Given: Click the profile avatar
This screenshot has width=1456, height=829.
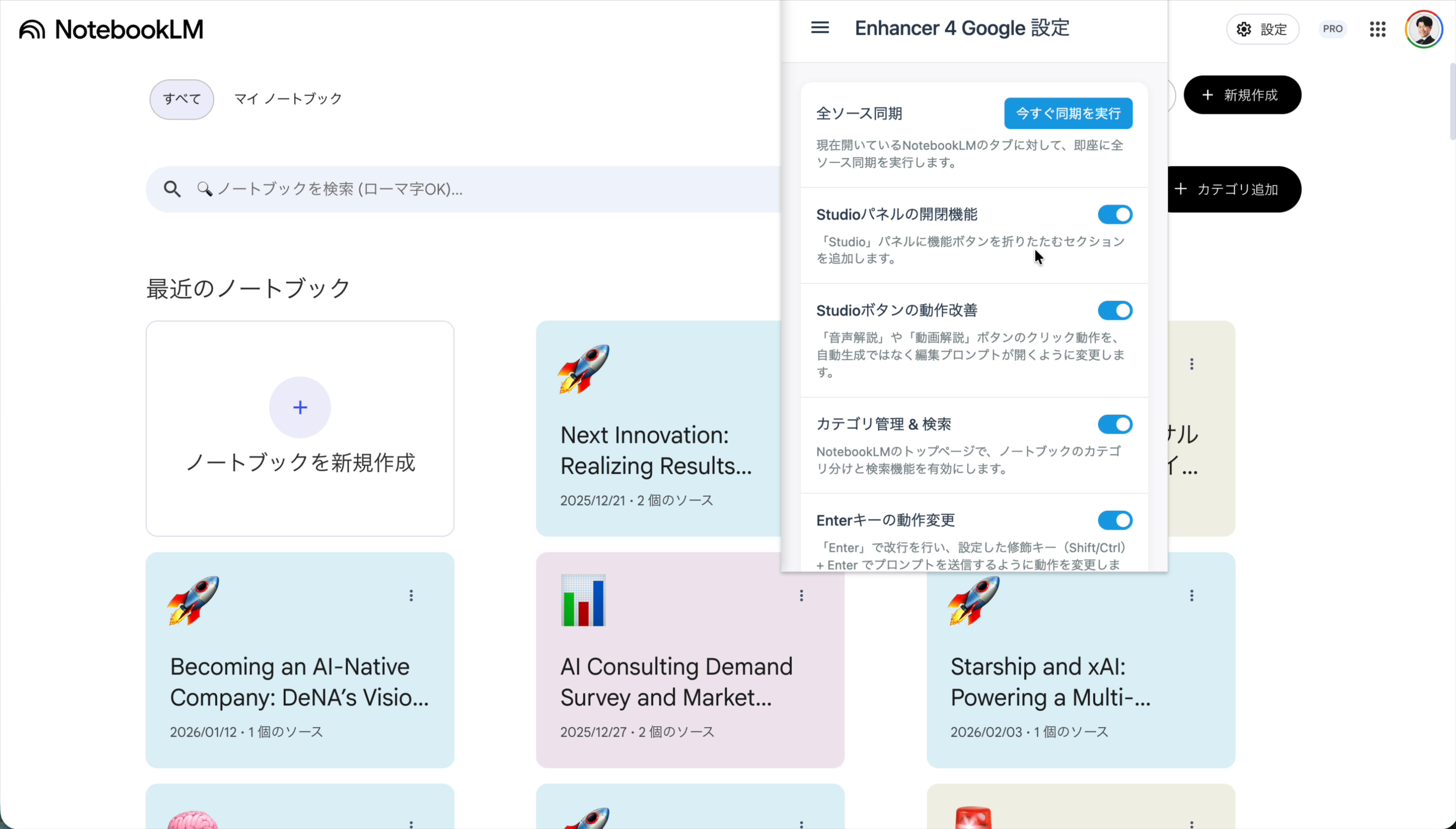Looking at the screenshot, I should (1425, 28).
